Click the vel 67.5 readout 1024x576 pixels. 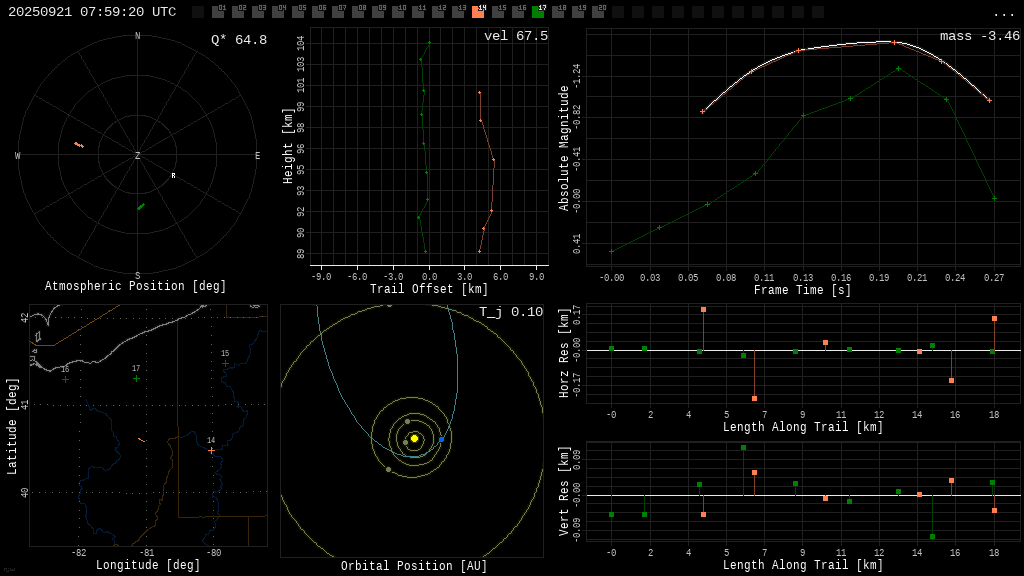pyautogui.click(x=515, y=36)
